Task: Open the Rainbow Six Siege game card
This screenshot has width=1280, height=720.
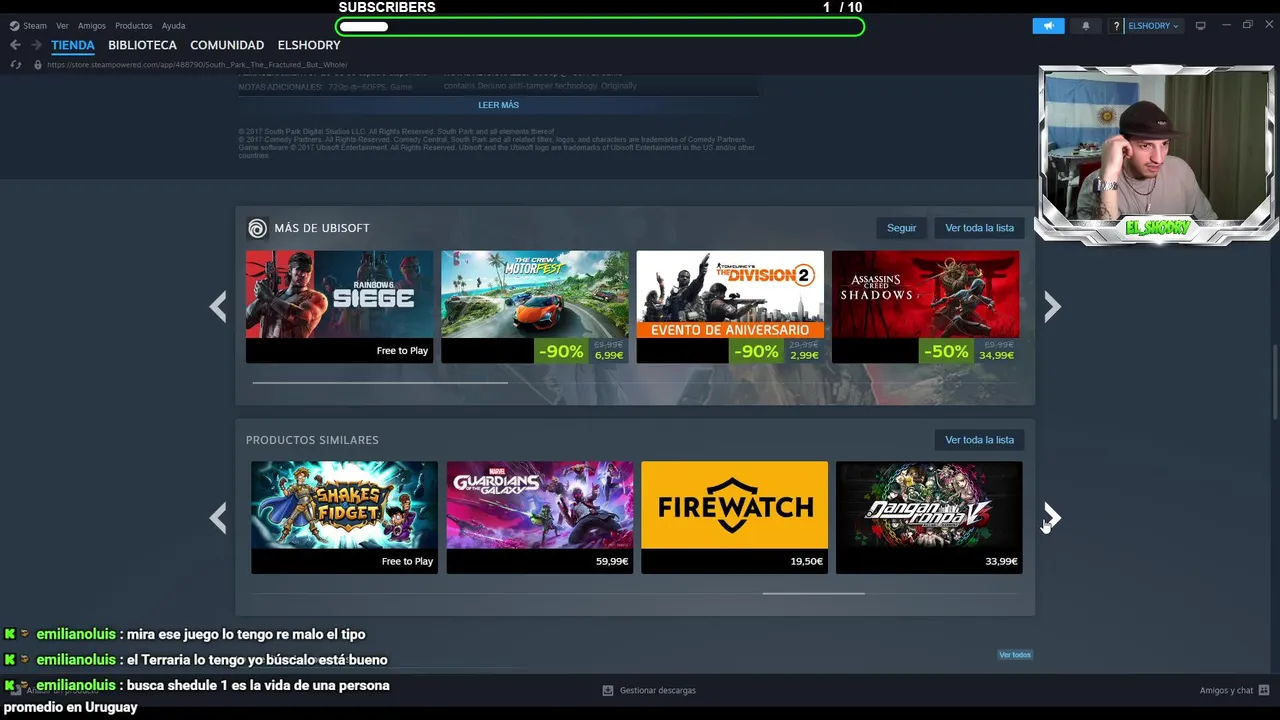Action: pyautogui.click(x=340, y=306)
